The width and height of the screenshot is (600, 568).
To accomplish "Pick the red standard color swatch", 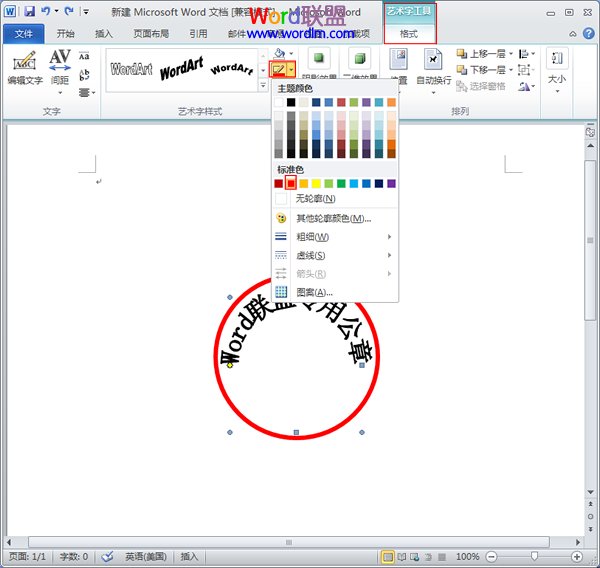I will click(x=291, y=184).
